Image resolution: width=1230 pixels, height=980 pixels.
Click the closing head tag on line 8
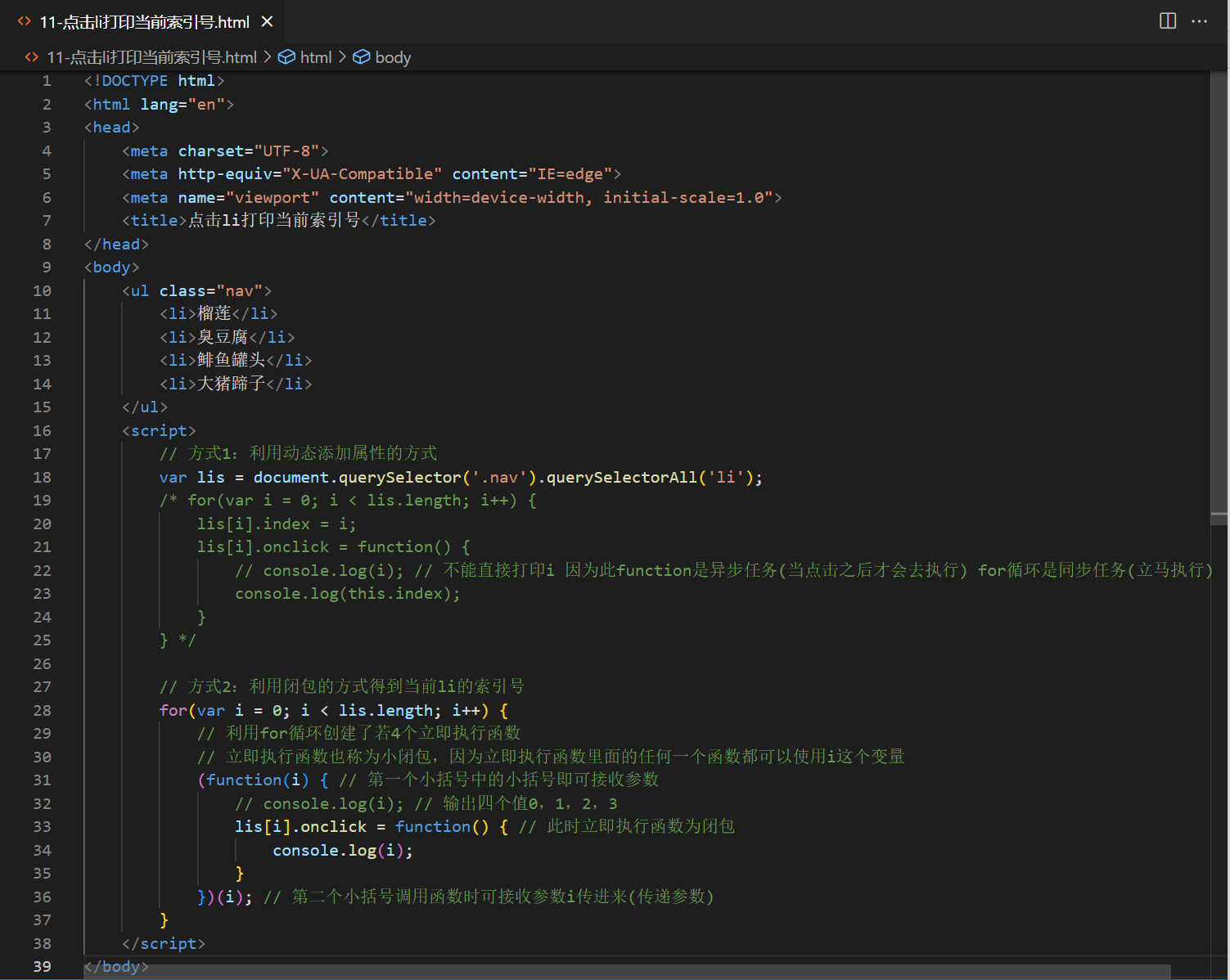click(x=116, y=245)
